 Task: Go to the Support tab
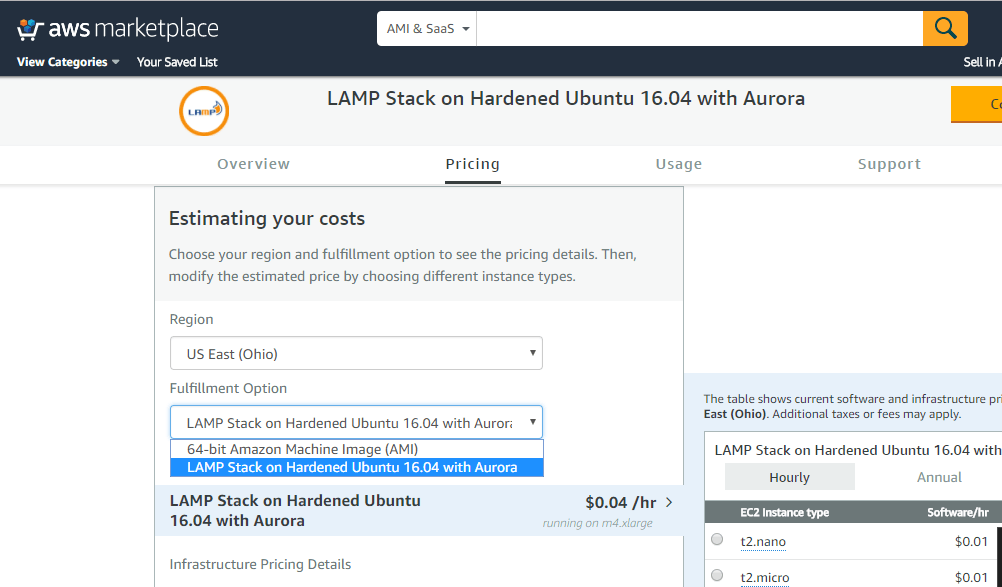(889, 164)
